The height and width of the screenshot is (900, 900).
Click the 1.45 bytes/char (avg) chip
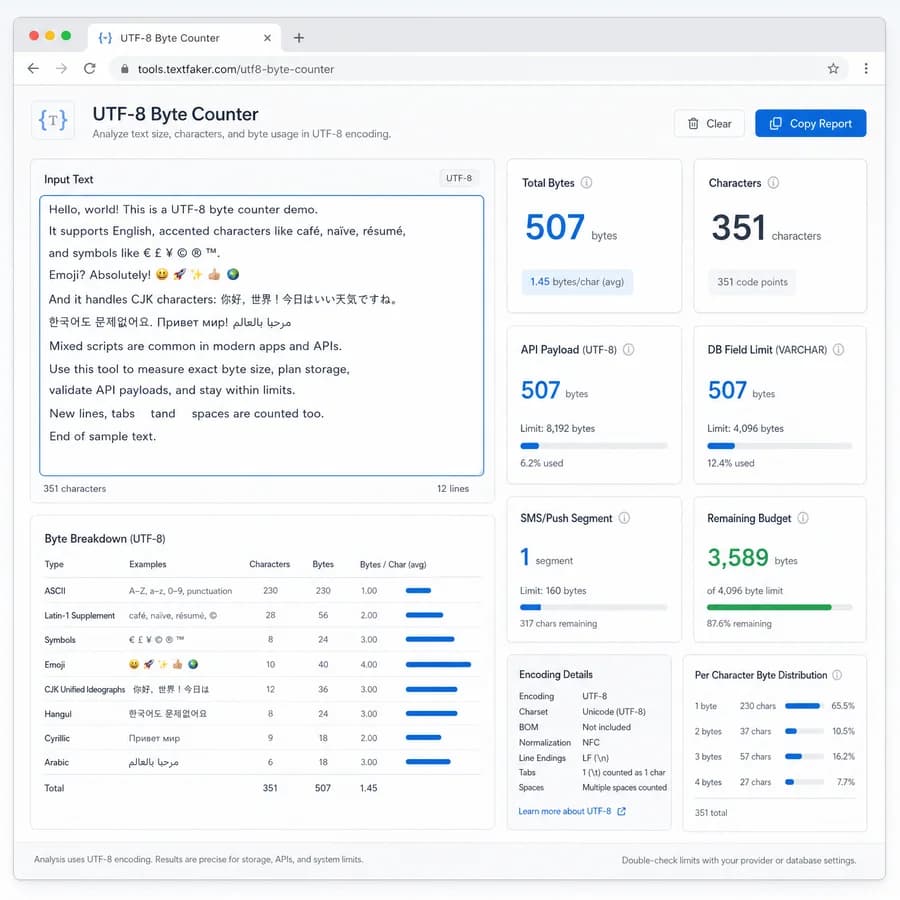point(577,282)
